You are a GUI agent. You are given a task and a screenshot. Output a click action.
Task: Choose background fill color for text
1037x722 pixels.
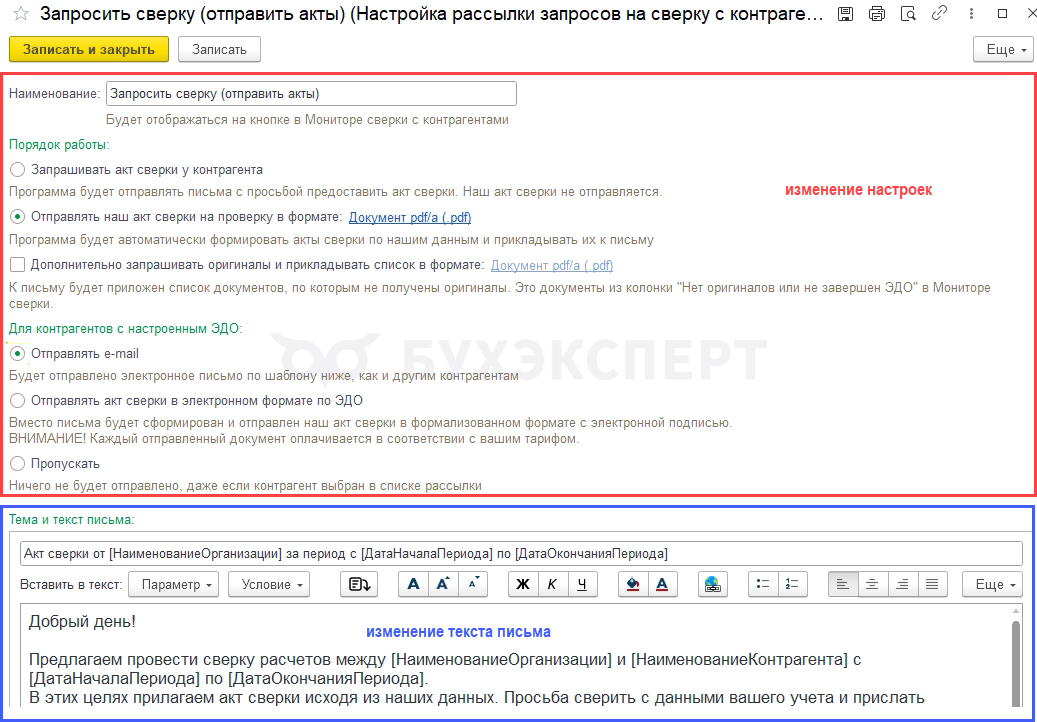click(633, 584)
